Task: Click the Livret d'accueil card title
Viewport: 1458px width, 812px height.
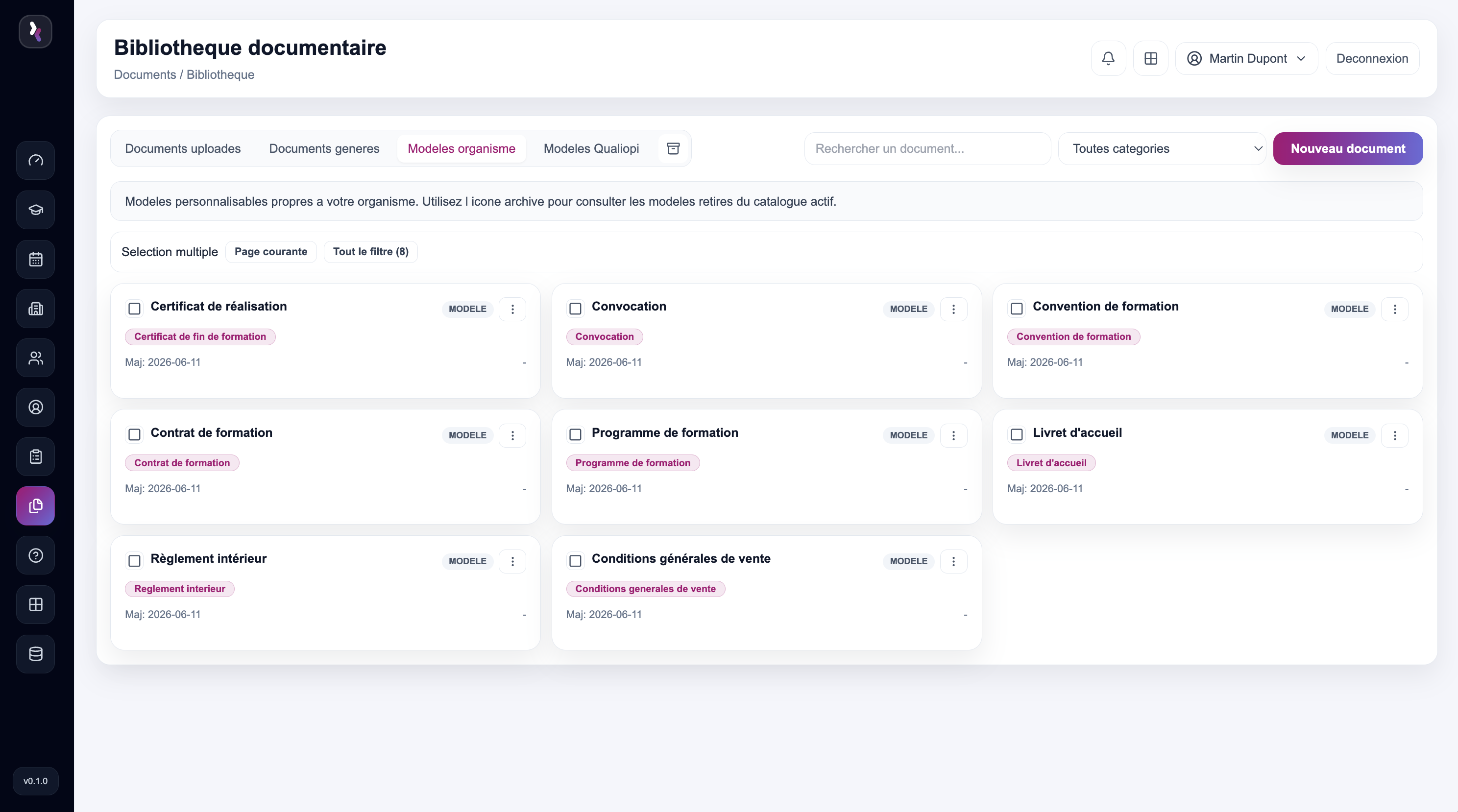Action: pyautogui.click(x=1077, y=432)
